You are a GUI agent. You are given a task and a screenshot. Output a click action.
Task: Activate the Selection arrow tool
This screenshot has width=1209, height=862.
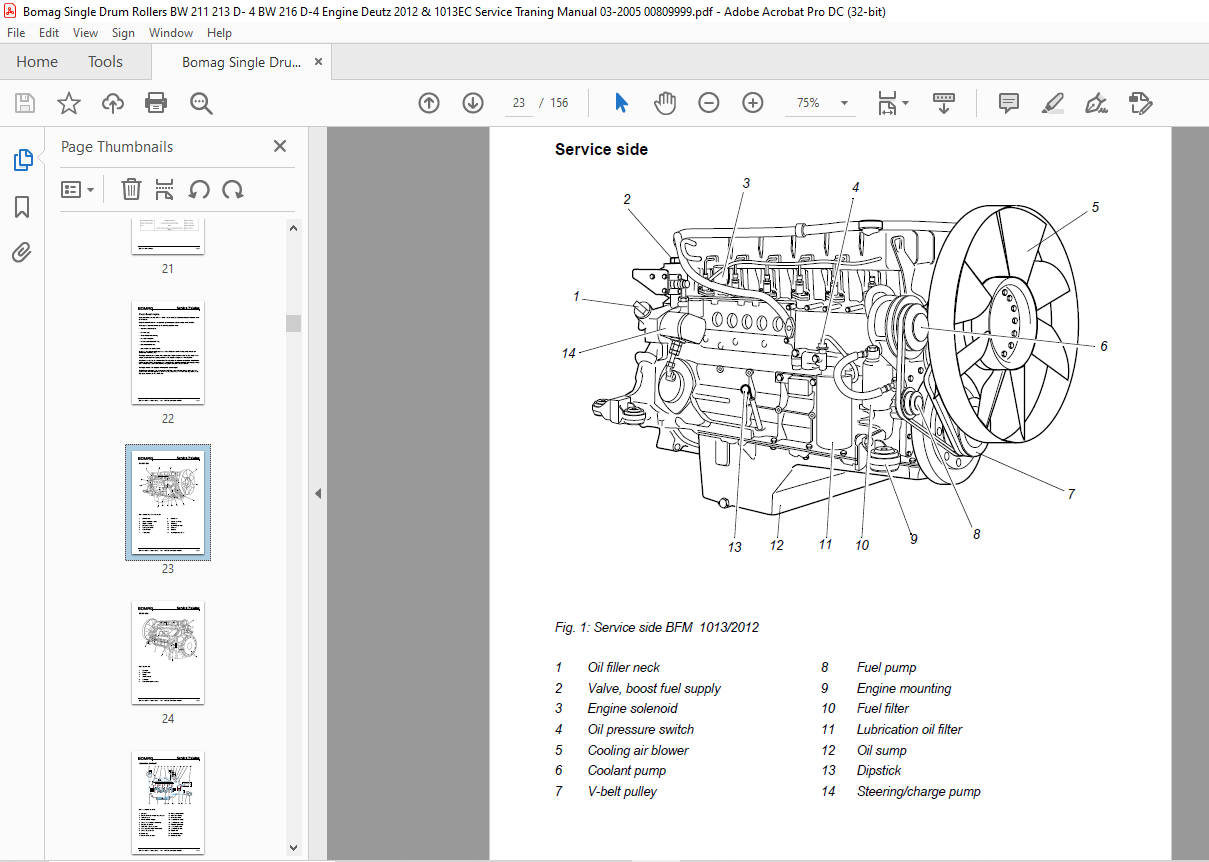621,103
